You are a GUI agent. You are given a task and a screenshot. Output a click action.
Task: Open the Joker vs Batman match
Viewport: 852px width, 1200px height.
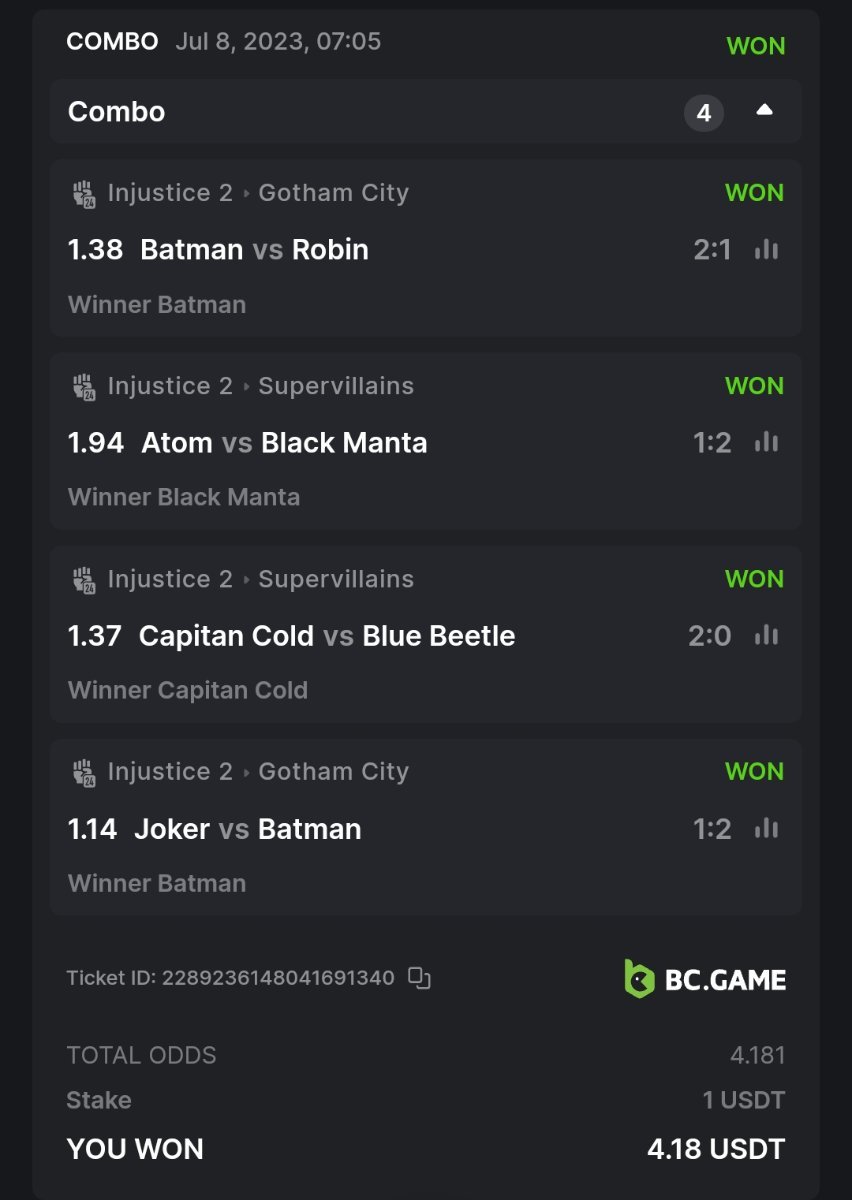tap(247, 828)
